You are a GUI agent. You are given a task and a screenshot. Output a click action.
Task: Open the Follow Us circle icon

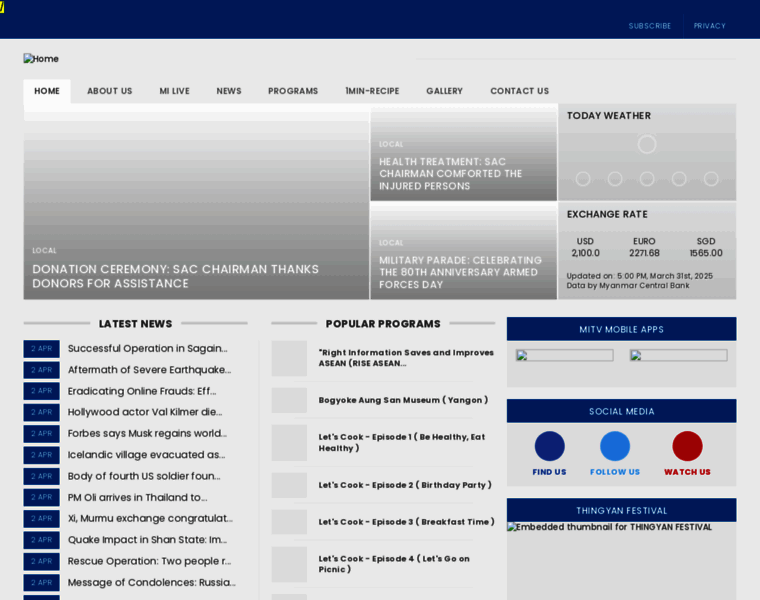pyautogui.click(x=615, y=446)
